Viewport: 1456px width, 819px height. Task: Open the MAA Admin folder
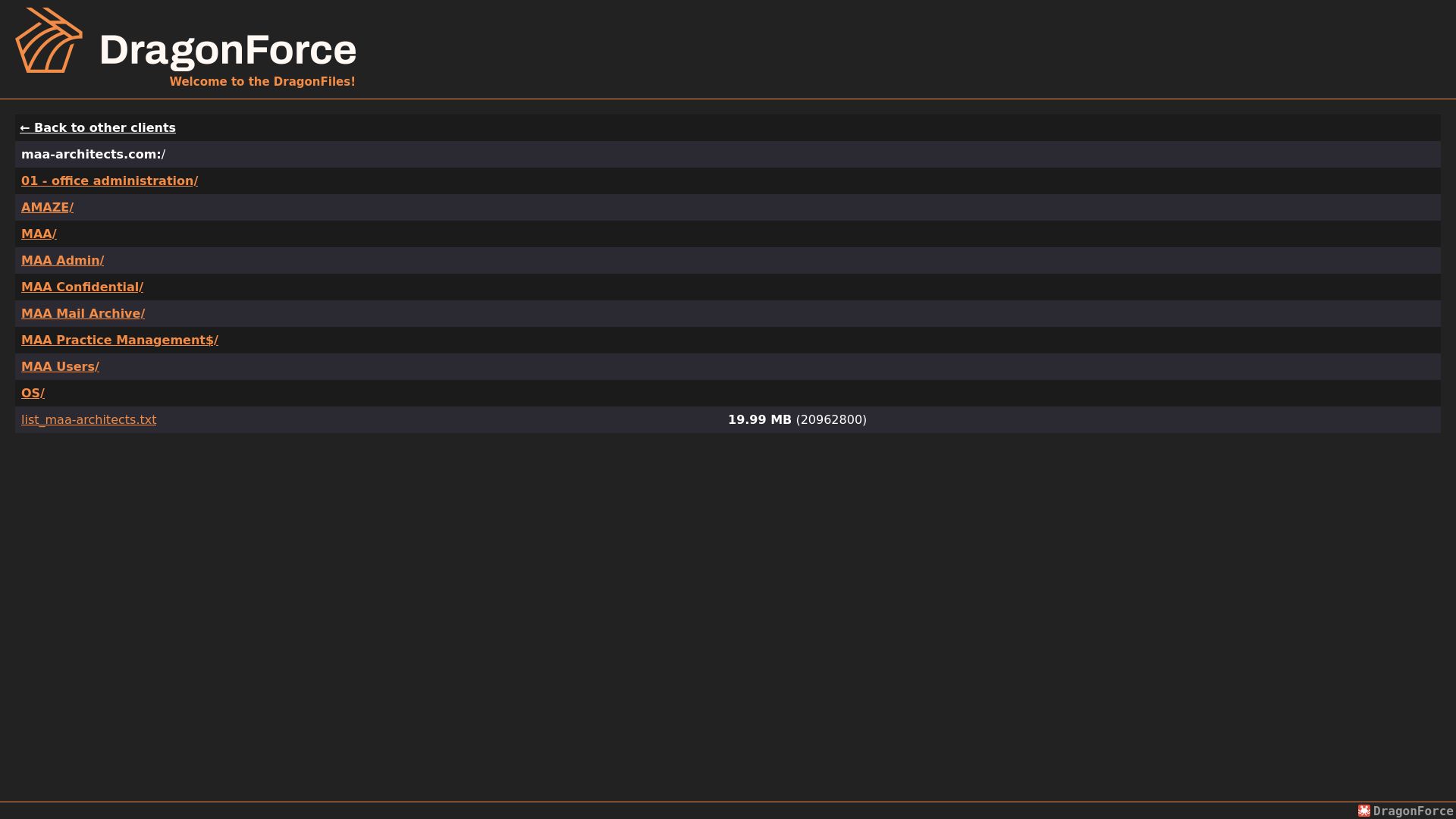[62, 261]
